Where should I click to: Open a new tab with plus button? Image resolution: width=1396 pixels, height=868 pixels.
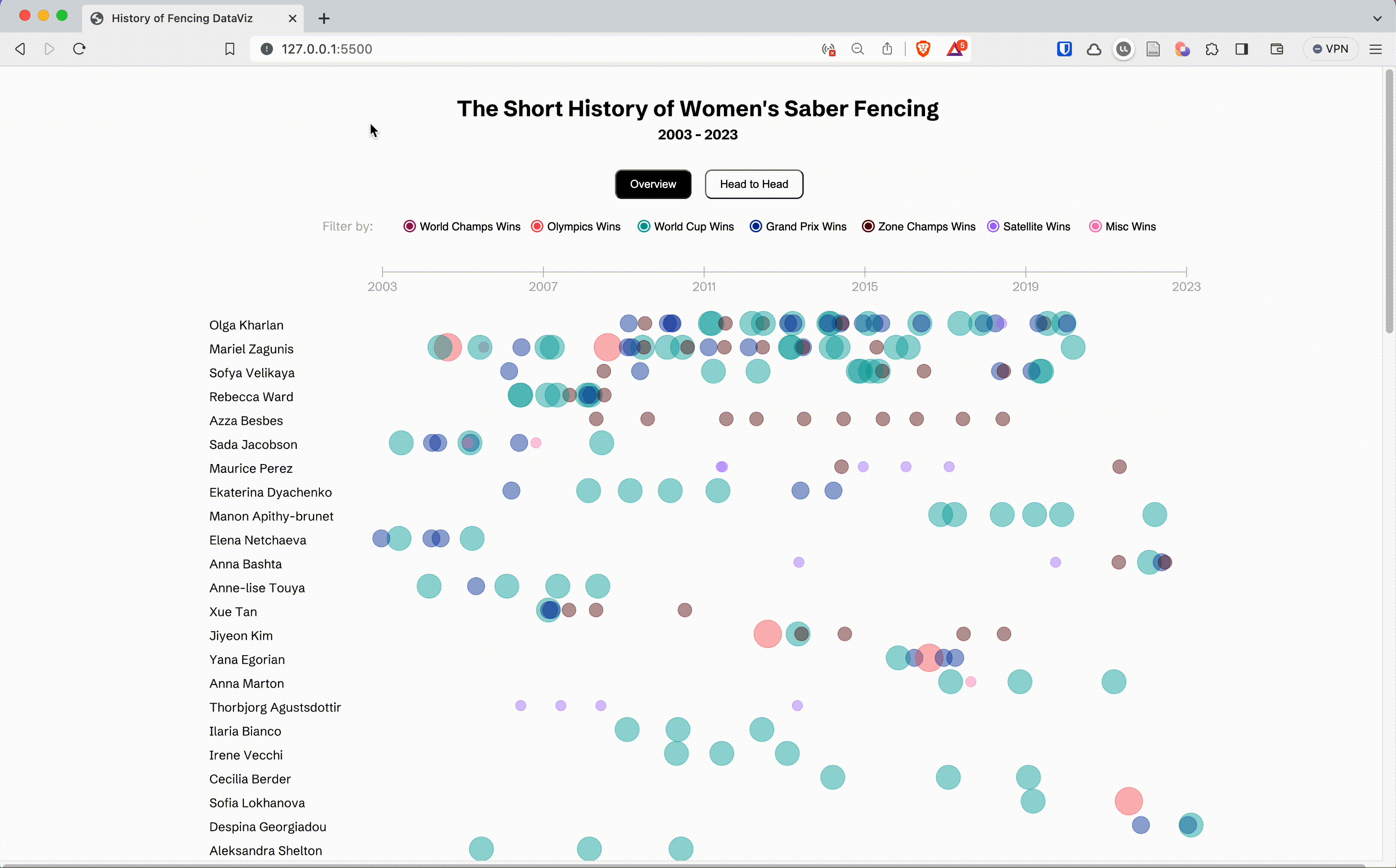tap(324, 18)
